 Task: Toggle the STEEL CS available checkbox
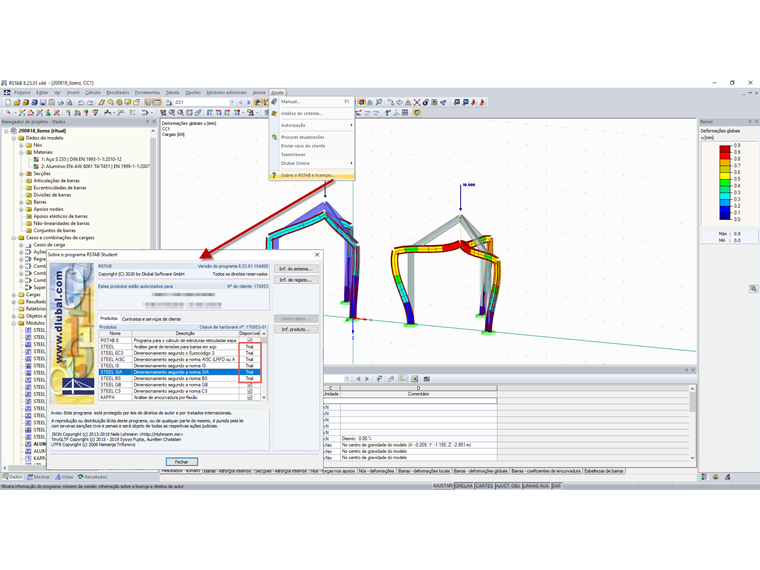point(250,391)
